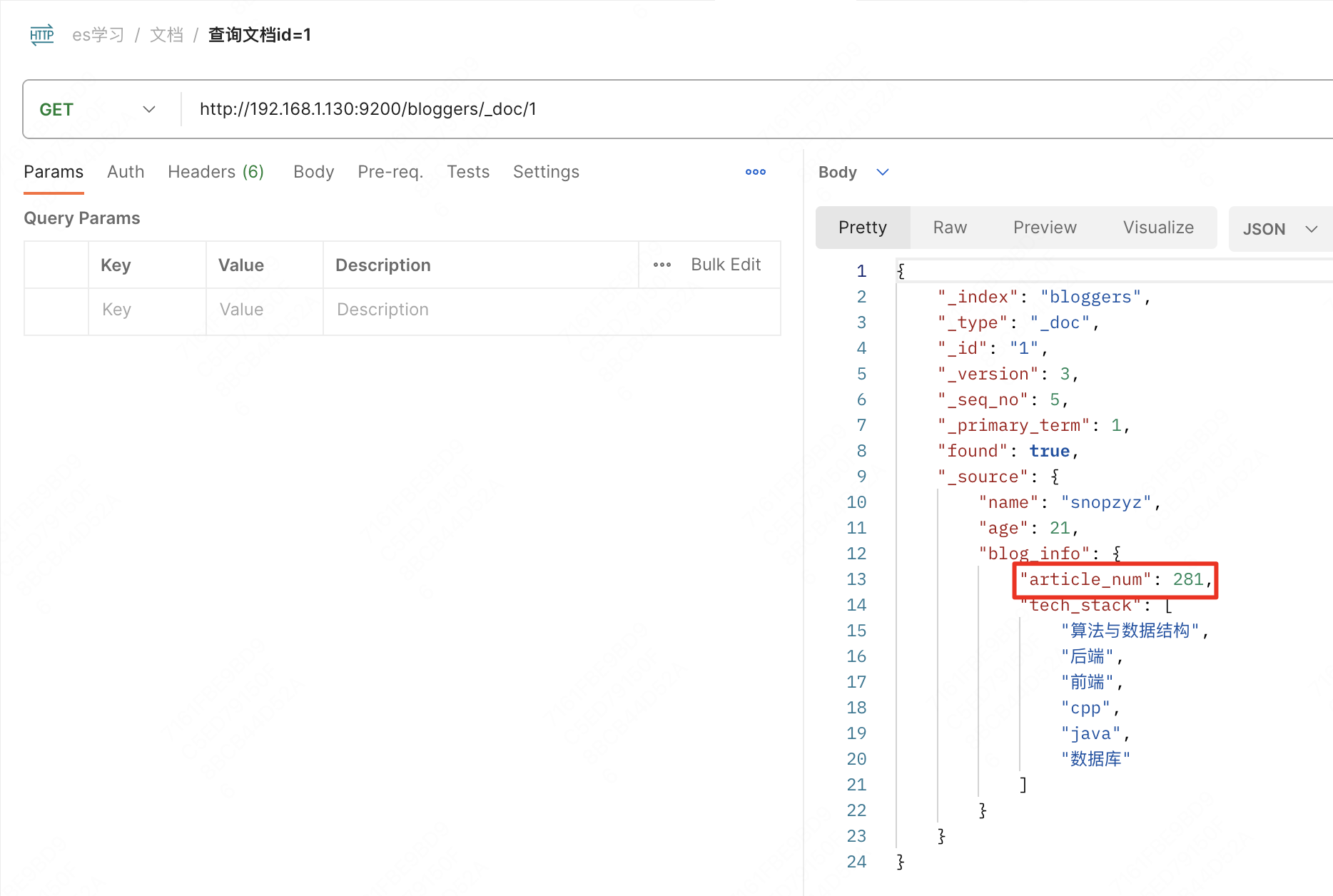Click the "blog_info" line
1333x896 pixels.
point(1050,554)
